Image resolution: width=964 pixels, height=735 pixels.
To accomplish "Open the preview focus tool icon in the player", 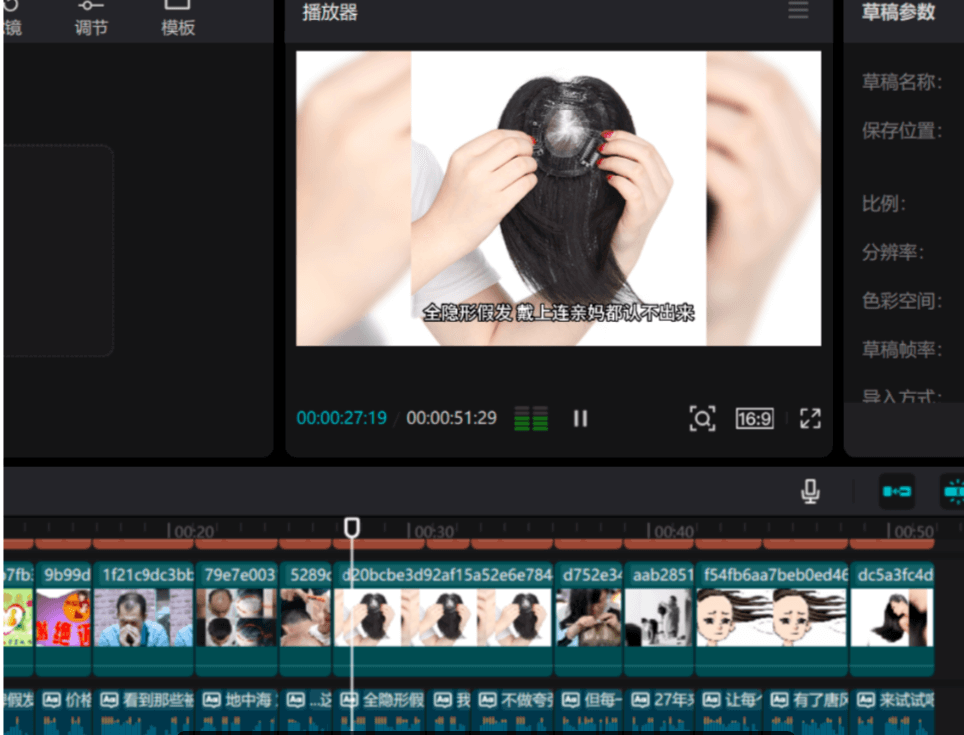I will [702, 418].
